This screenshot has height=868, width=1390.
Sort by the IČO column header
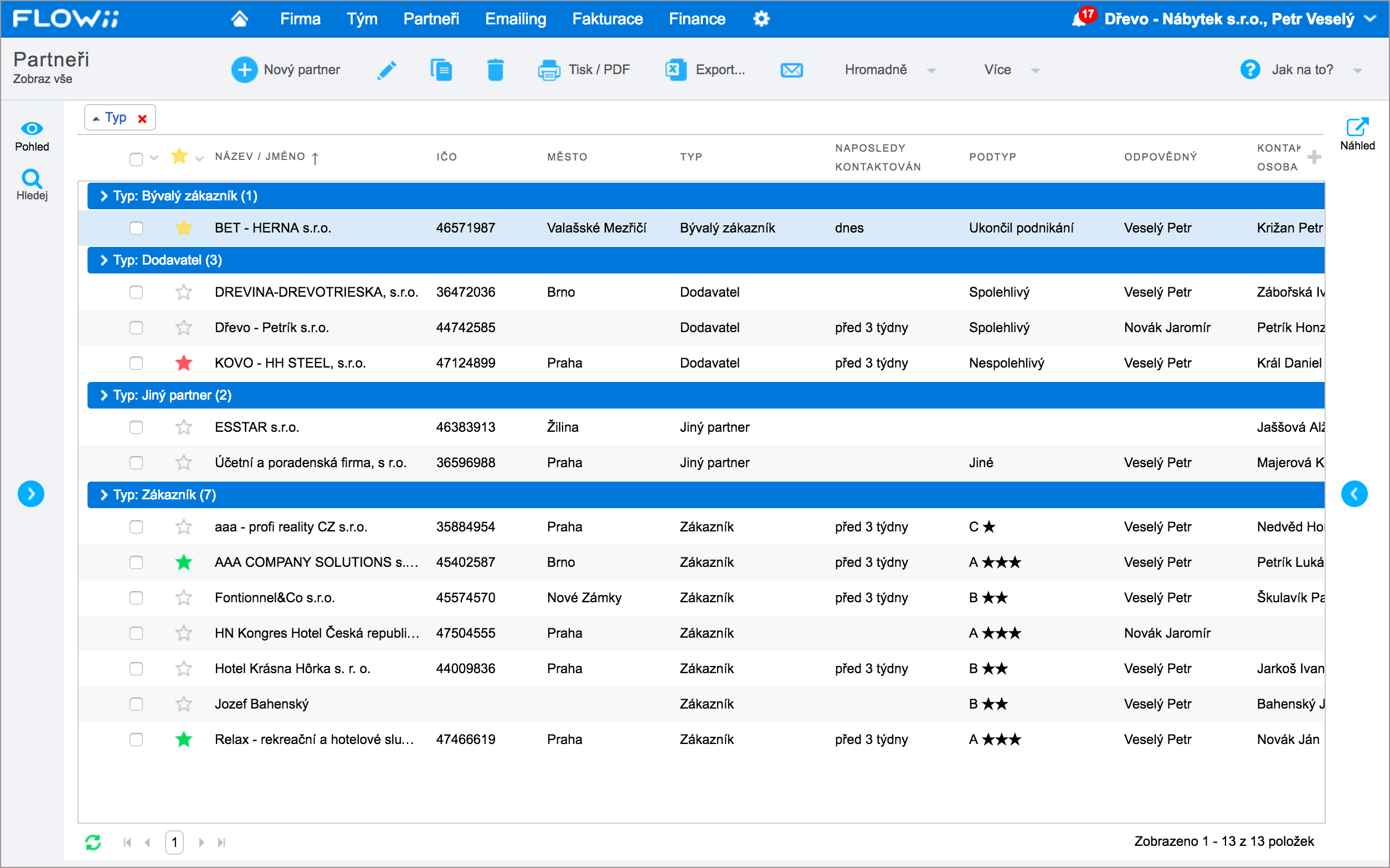(446, 157)
